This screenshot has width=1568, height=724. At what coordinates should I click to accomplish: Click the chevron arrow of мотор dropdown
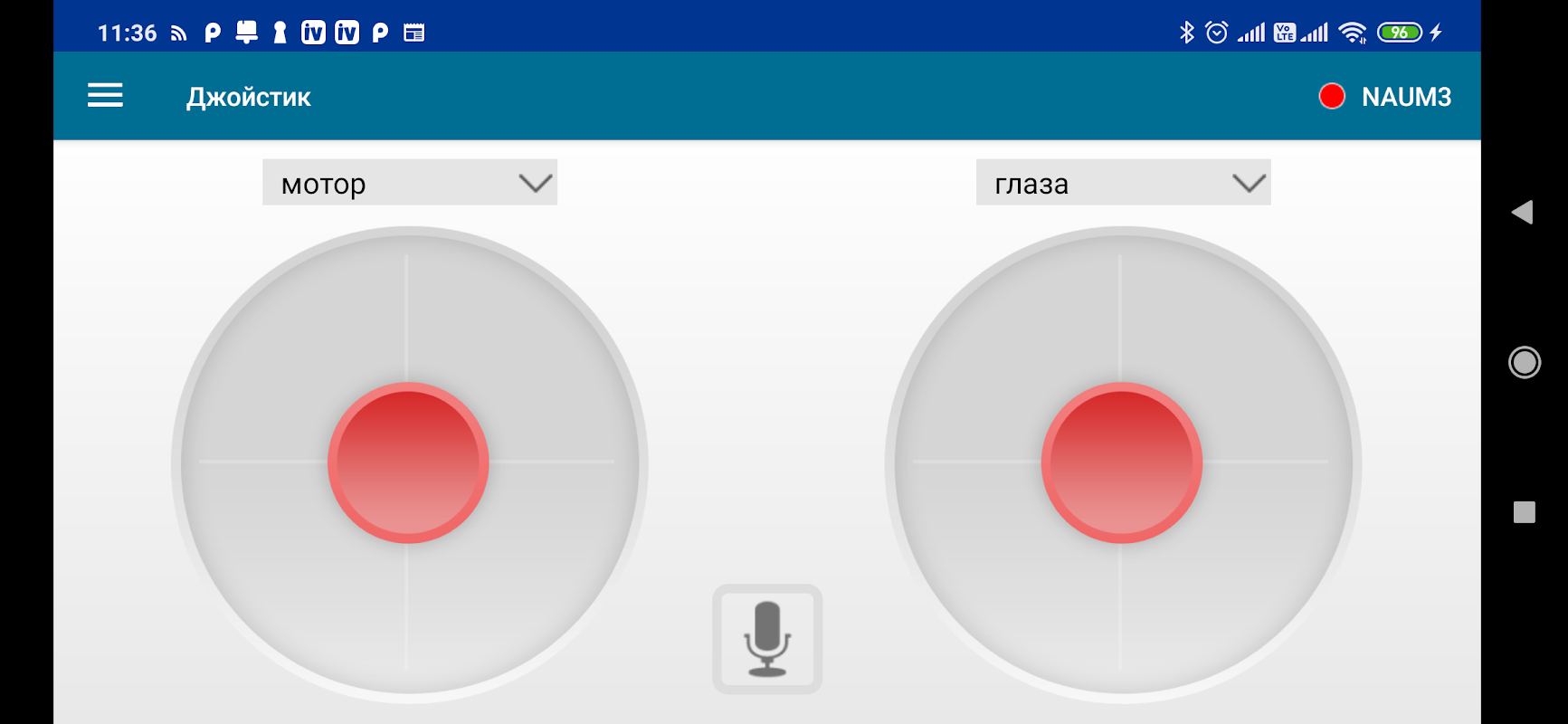(536, 184)
